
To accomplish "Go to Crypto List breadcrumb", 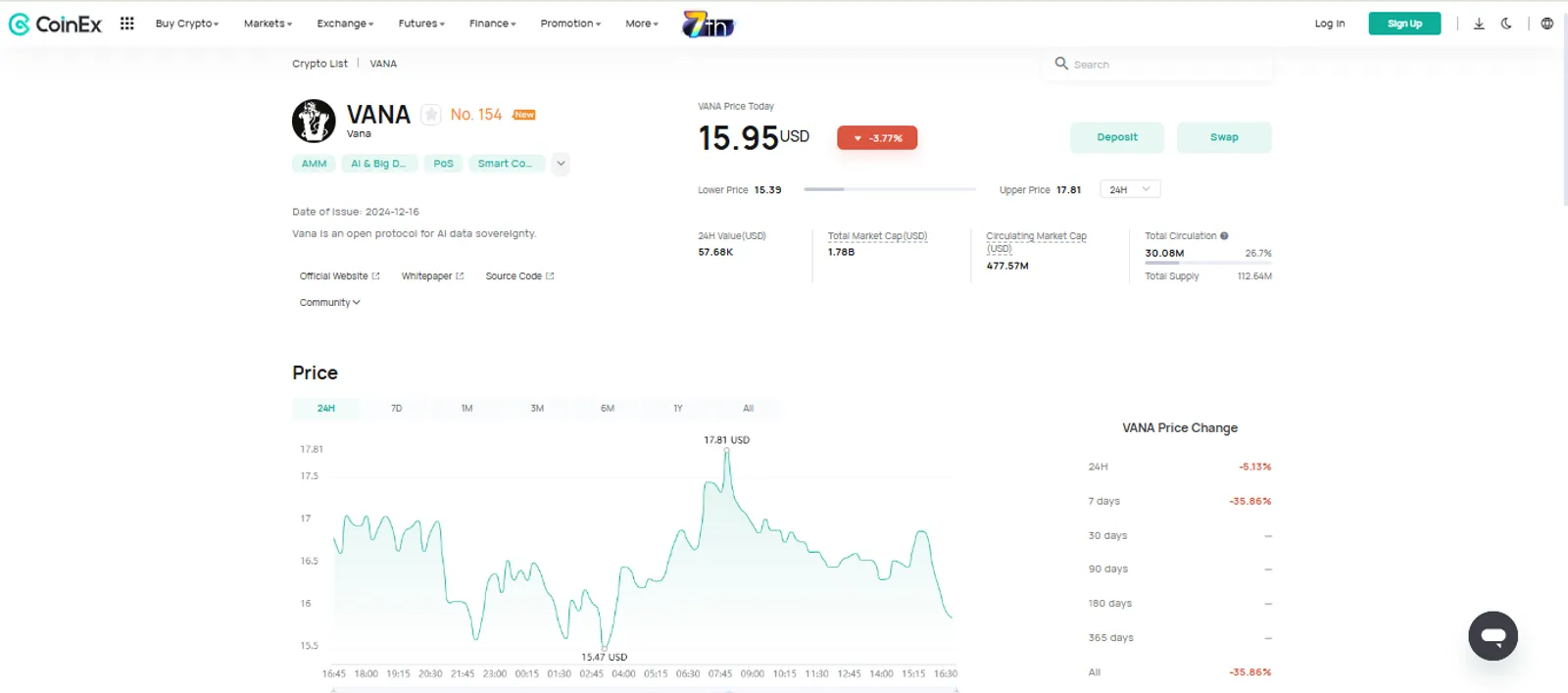I will coord(319,64).
